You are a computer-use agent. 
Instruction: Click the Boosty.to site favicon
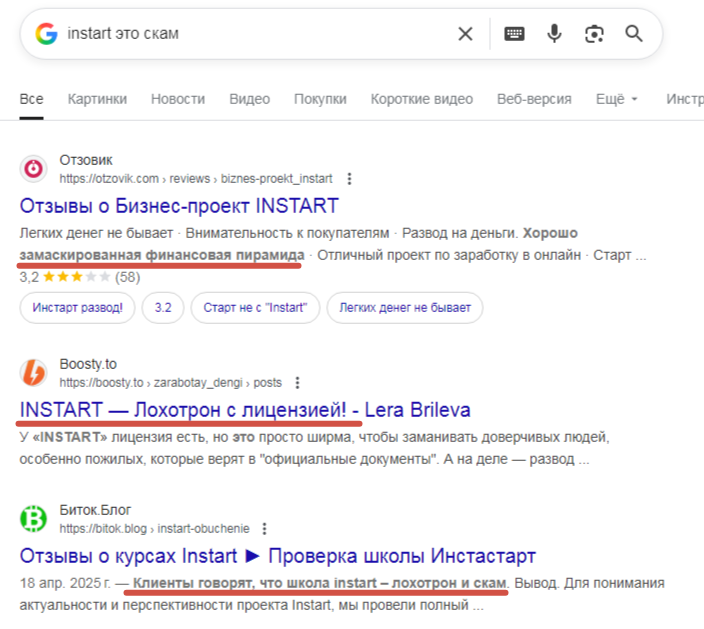click(34, 373)
